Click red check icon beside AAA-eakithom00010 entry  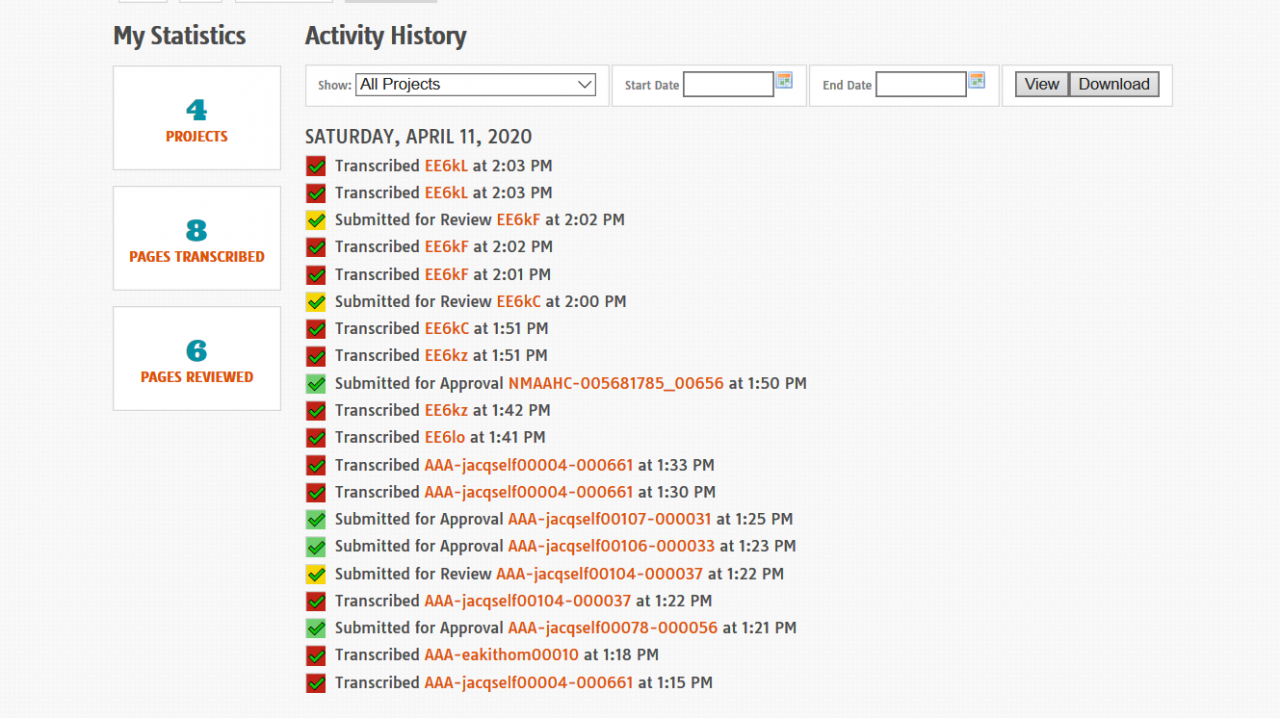316,656
